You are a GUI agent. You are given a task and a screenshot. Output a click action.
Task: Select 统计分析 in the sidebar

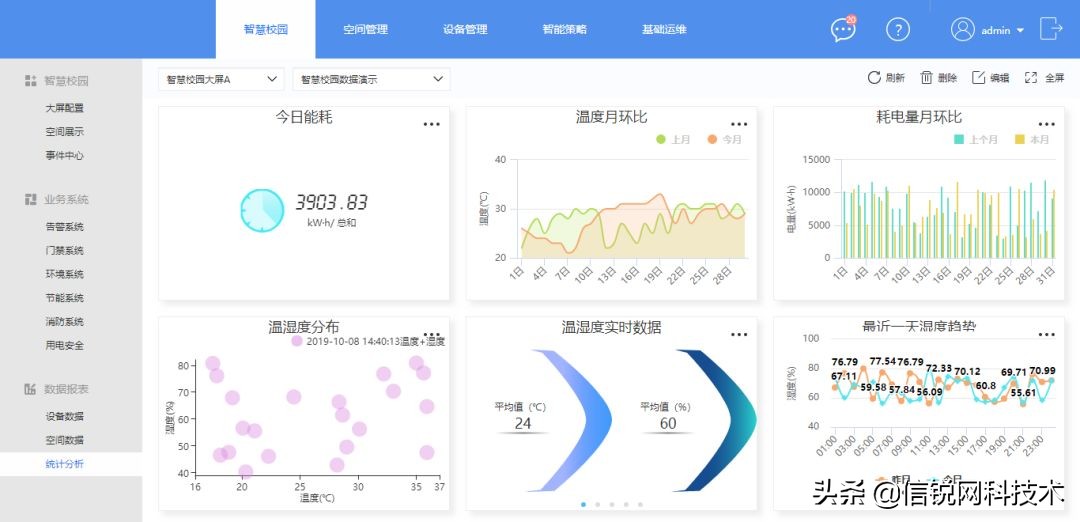tap(71, 464)
